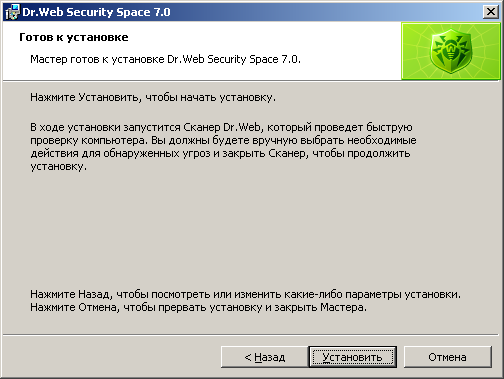The height and width of the screenshot is (379, 504).
Task: Click the Dr.Web green spider shield logo
Action: [x=451, y=51]
